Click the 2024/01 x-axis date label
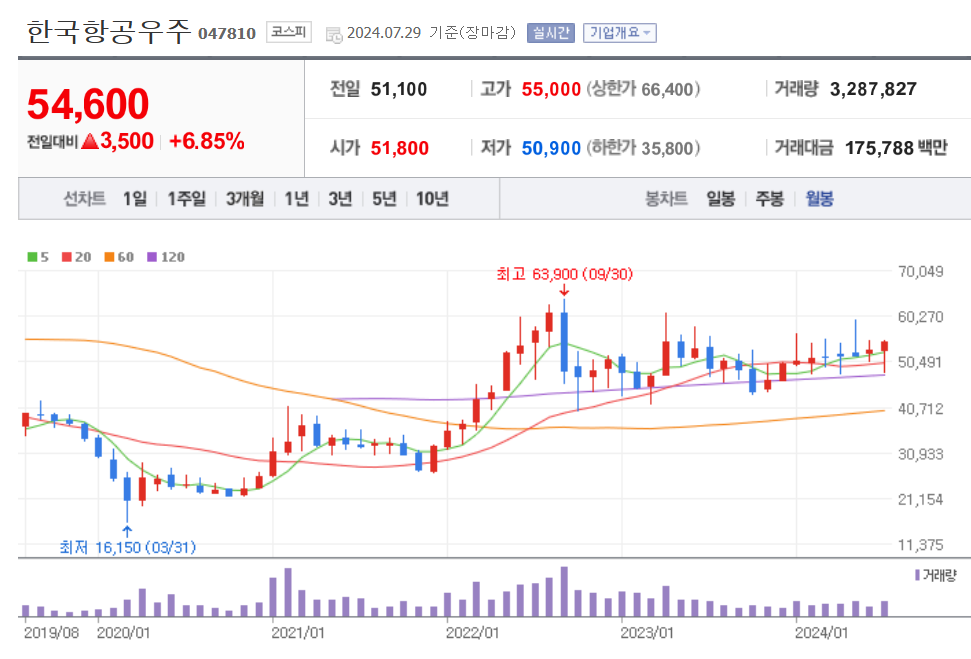The image size is (971, 659). [822, 633]
